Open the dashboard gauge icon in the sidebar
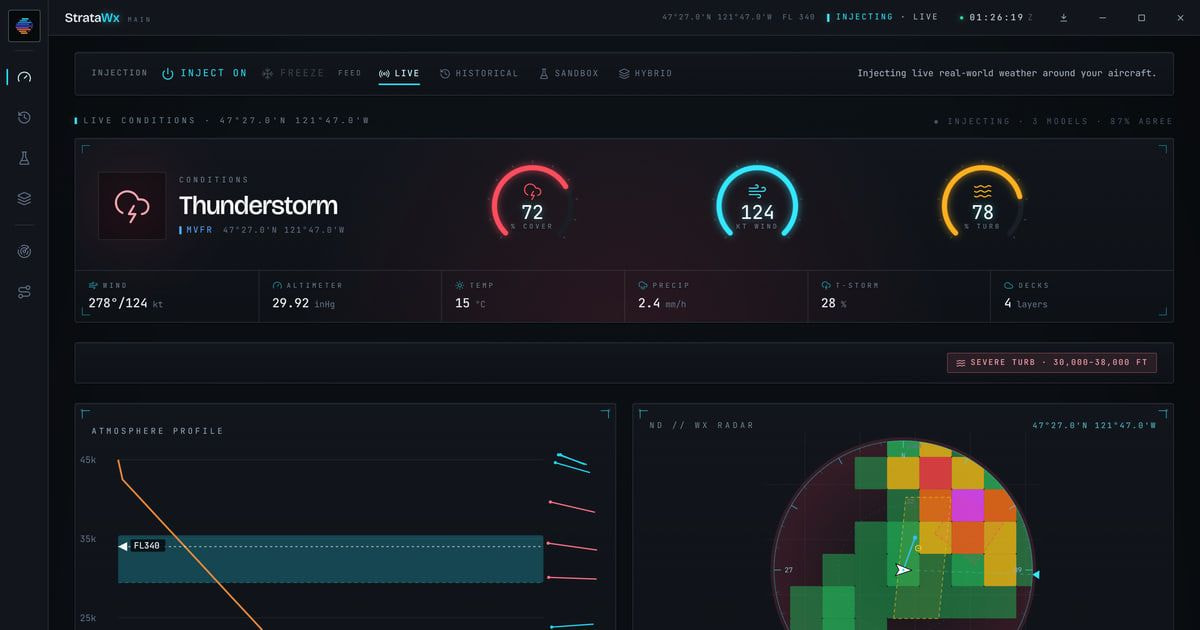Viewport: 1200px width, 630px height. [x=24, y=77]
